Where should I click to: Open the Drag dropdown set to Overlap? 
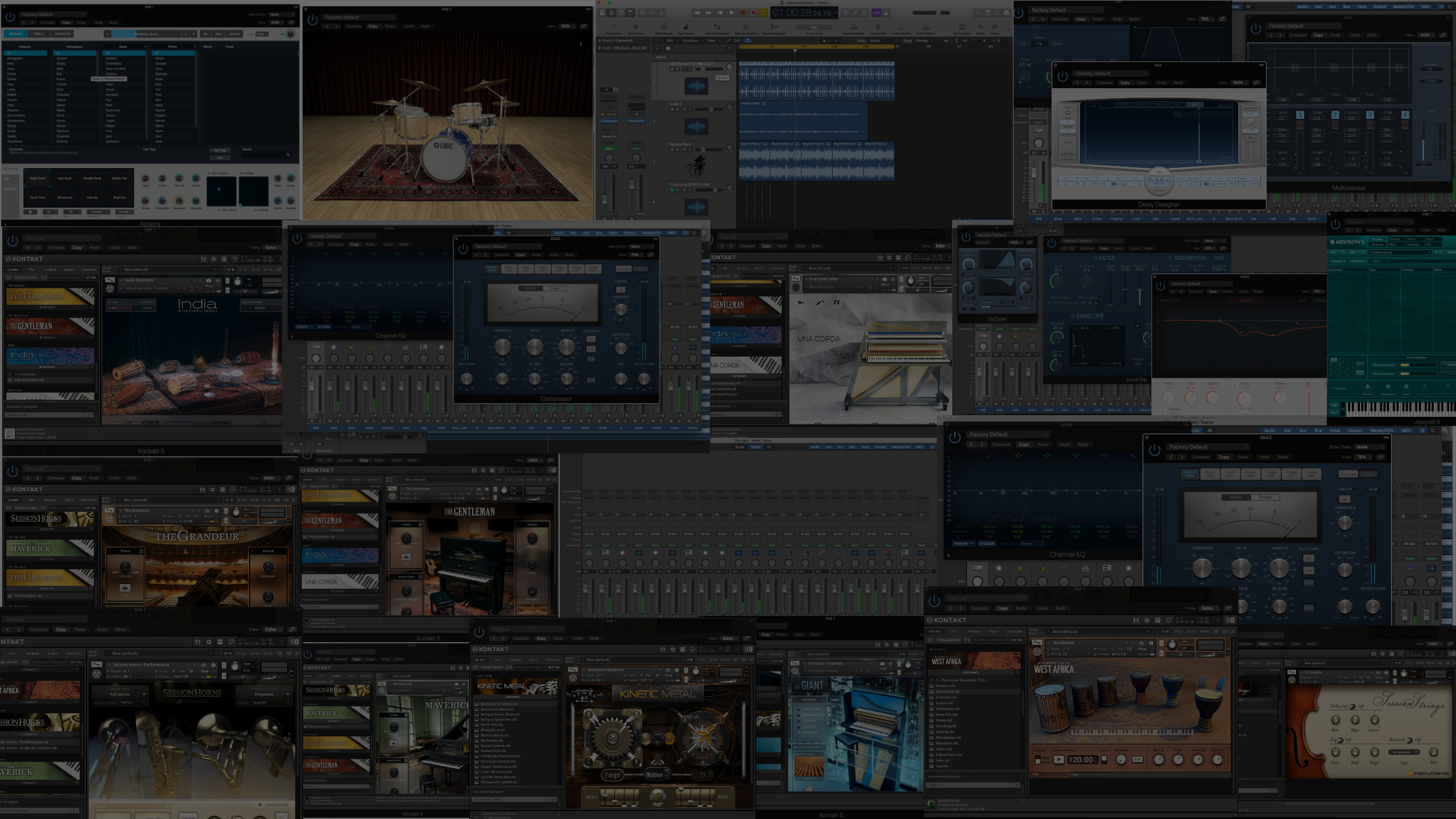[x=927, y=41]
